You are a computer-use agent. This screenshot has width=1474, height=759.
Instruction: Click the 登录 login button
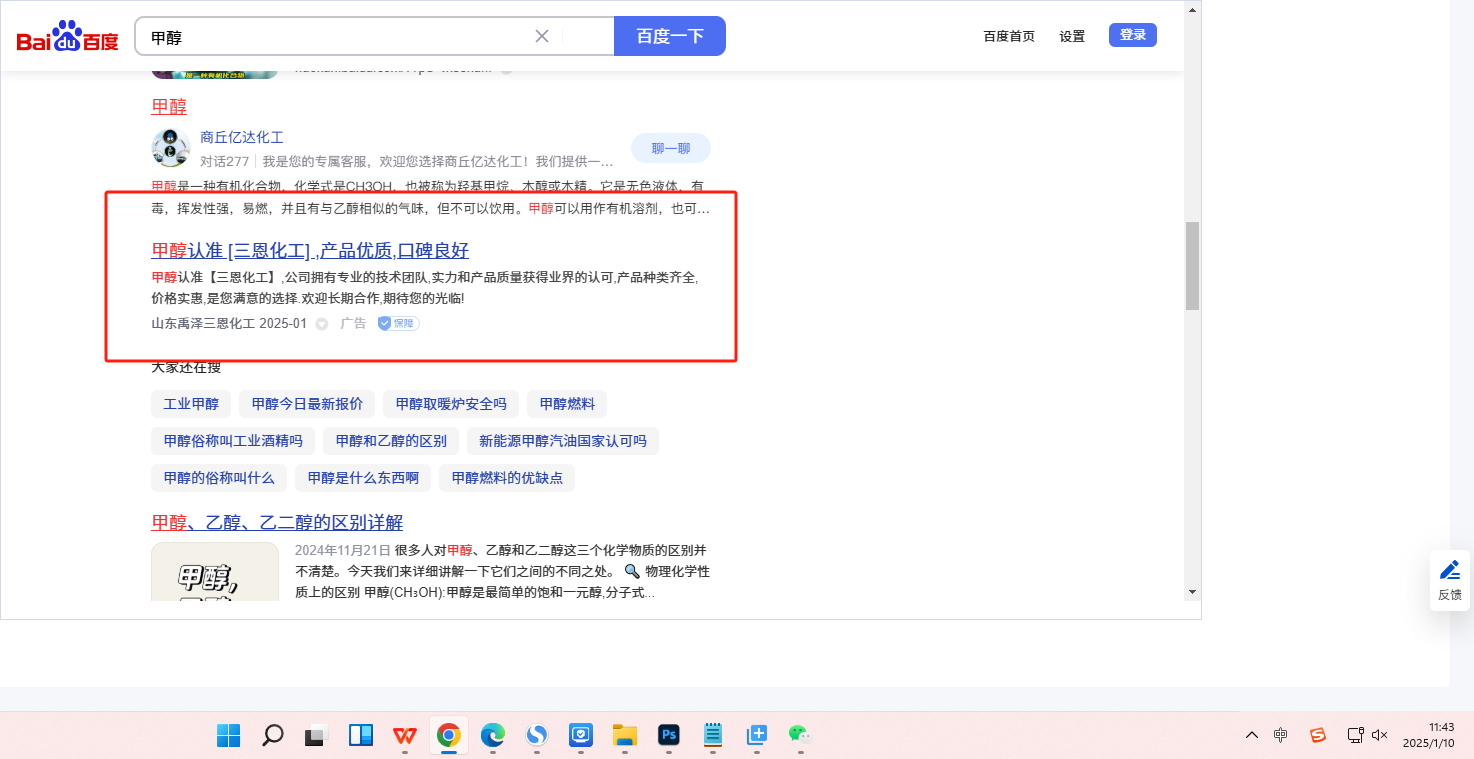pyautogui.click(x=1132, y=35)
